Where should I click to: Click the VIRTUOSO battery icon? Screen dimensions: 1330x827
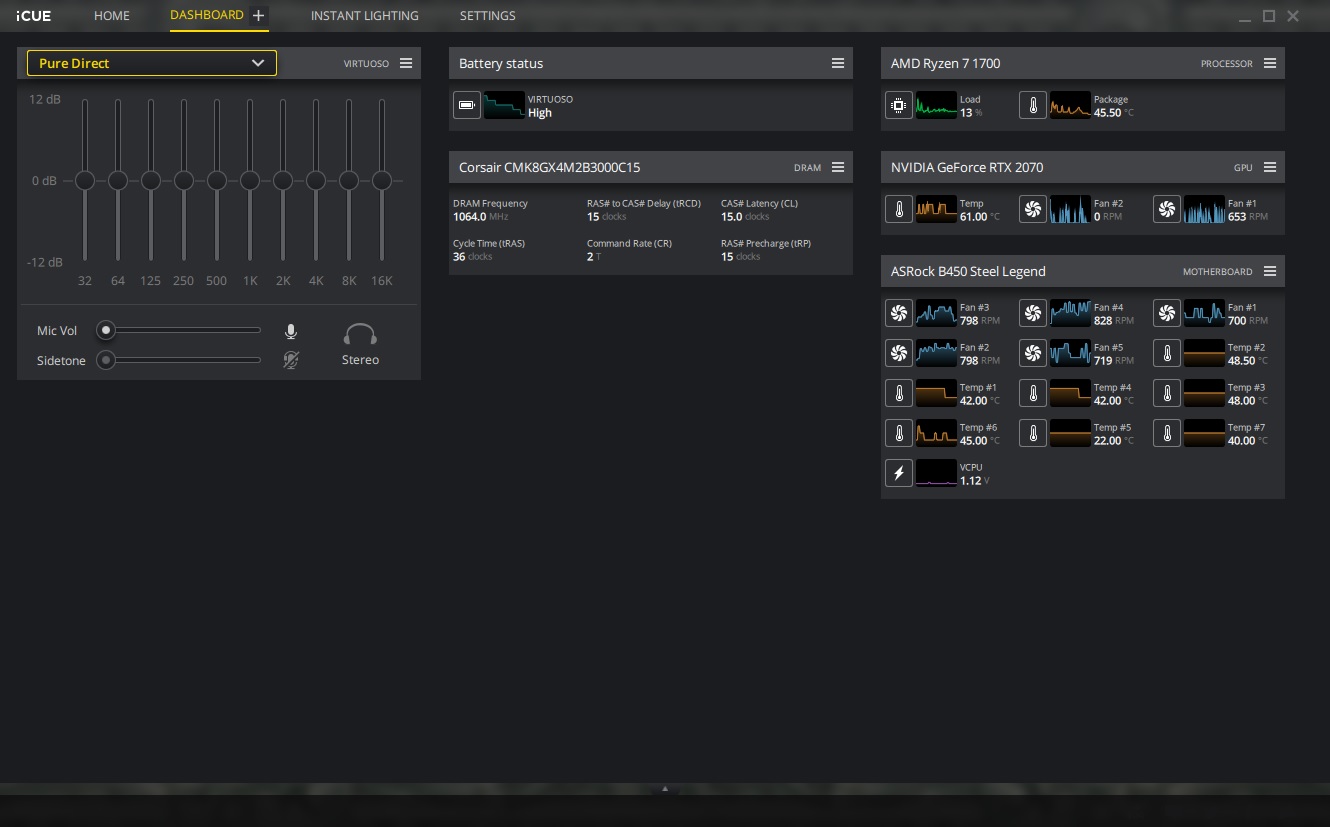(466, 105)
